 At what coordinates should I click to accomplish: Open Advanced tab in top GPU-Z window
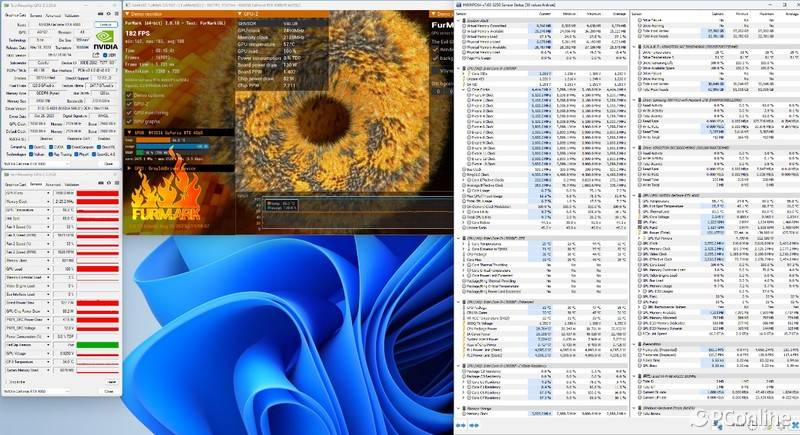53,15
